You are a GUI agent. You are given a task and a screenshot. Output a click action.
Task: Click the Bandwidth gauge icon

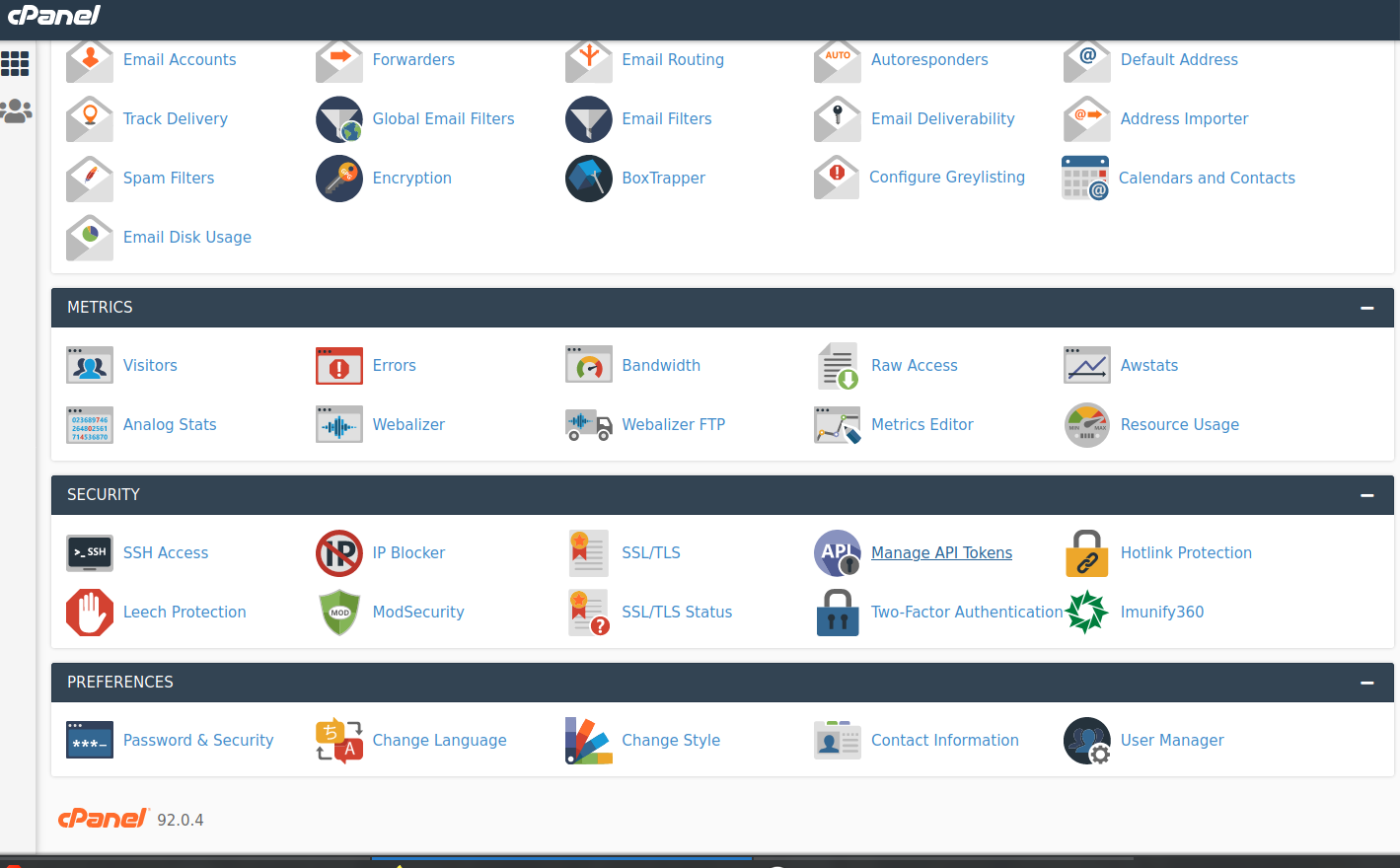[589, 365]
